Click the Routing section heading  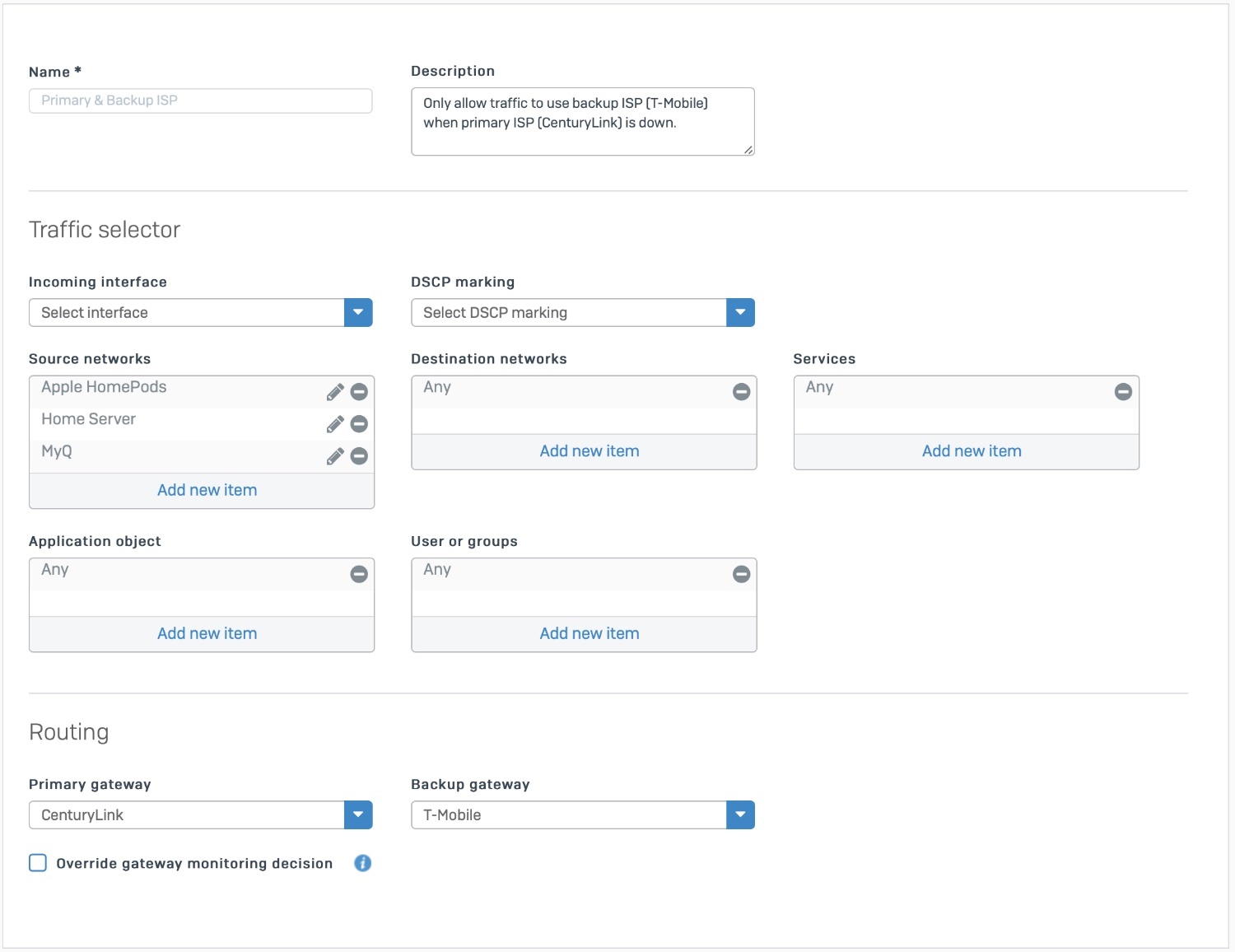tap(69, 732)
